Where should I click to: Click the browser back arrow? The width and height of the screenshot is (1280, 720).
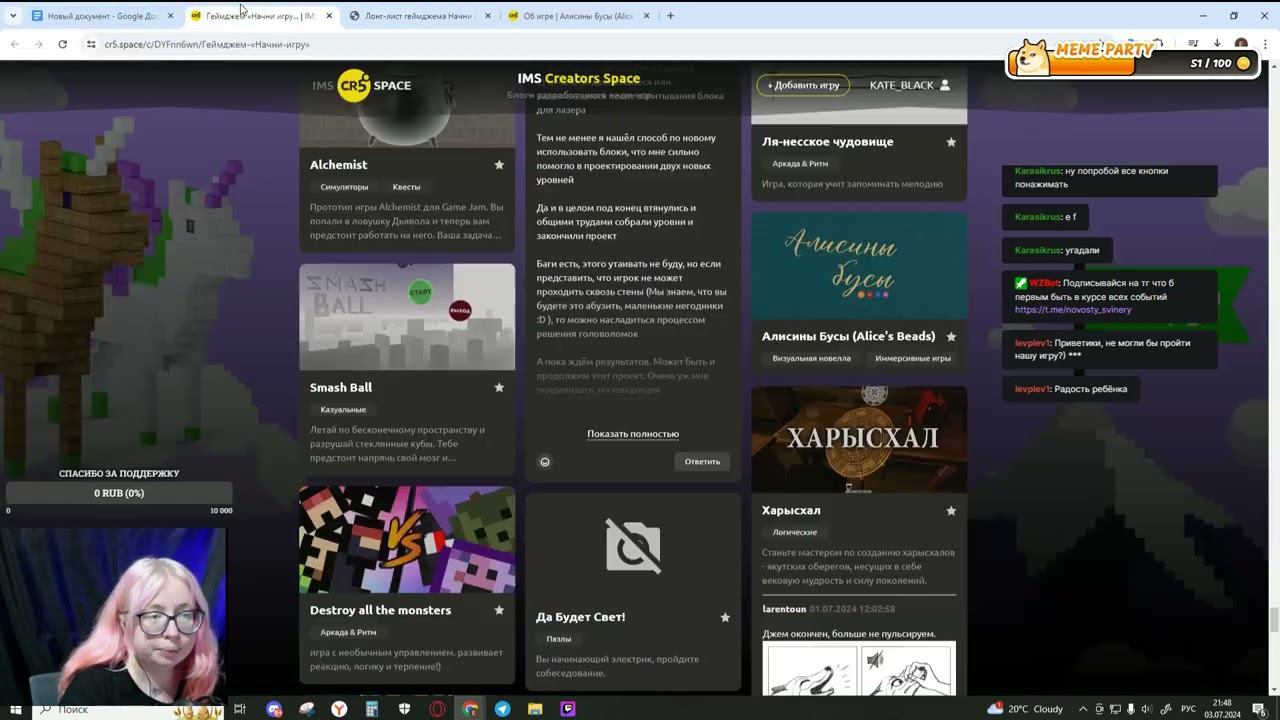click(x=14, y=44)
